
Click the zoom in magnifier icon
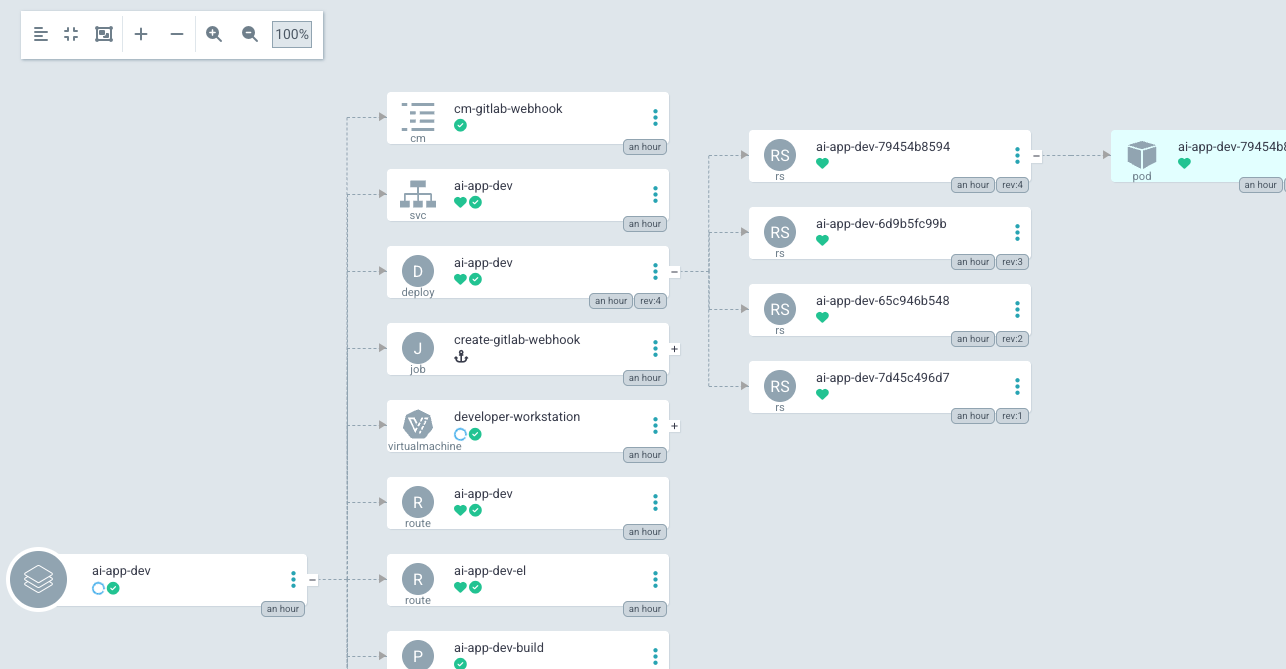214,34
